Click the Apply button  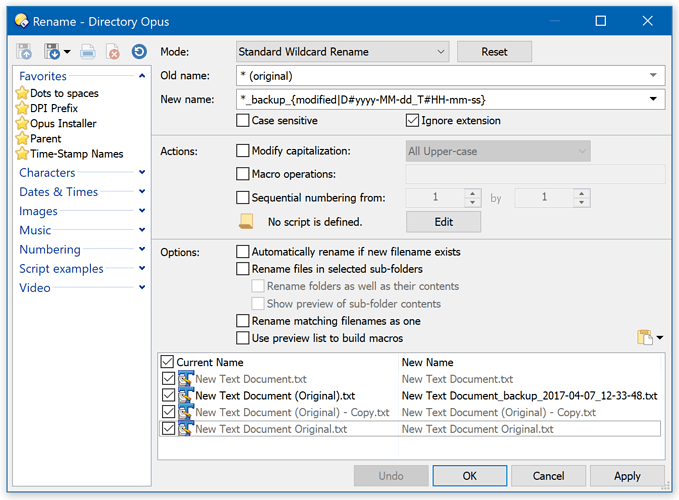point(627,476)
